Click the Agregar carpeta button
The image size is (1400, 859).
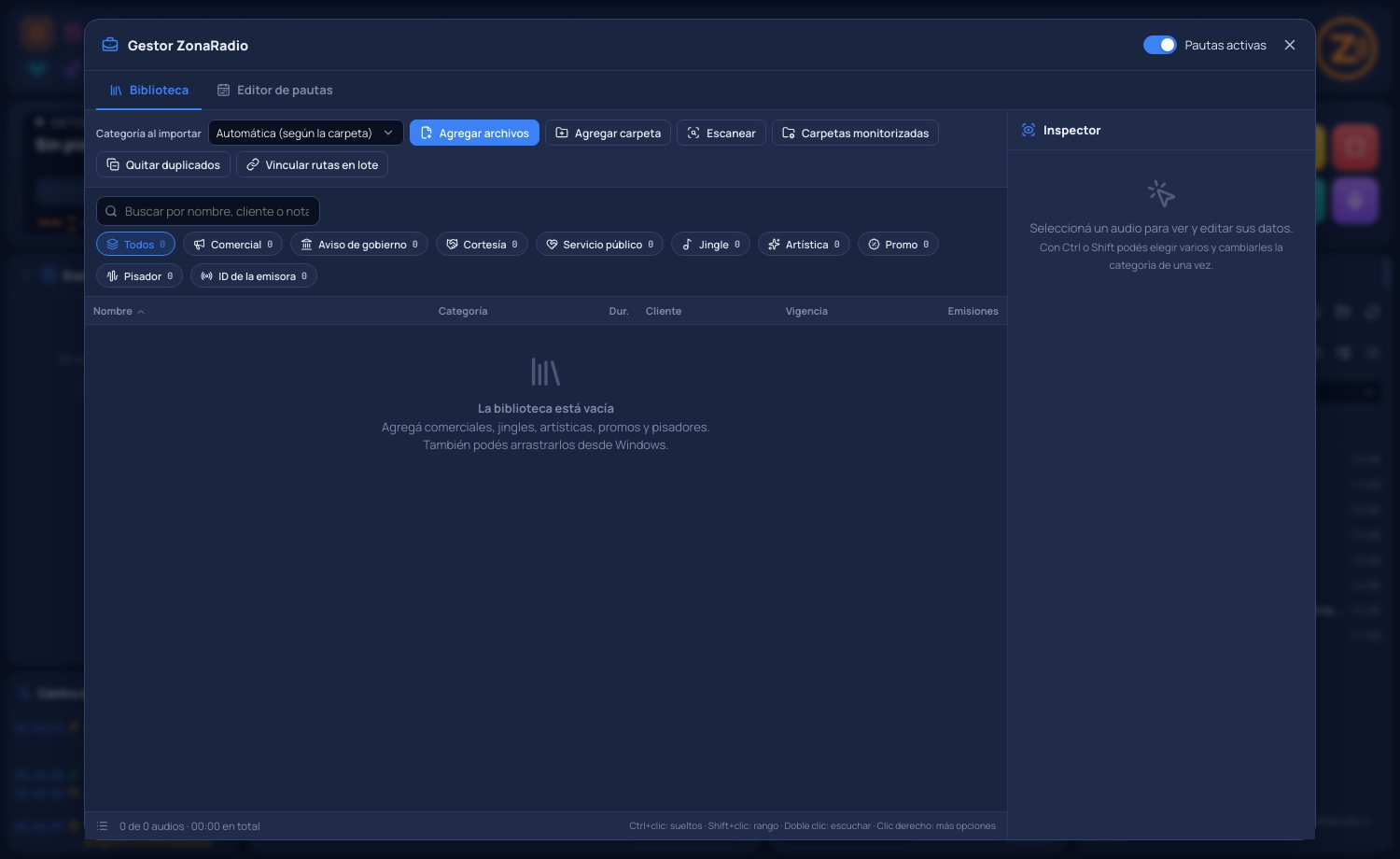pos(608,133)
